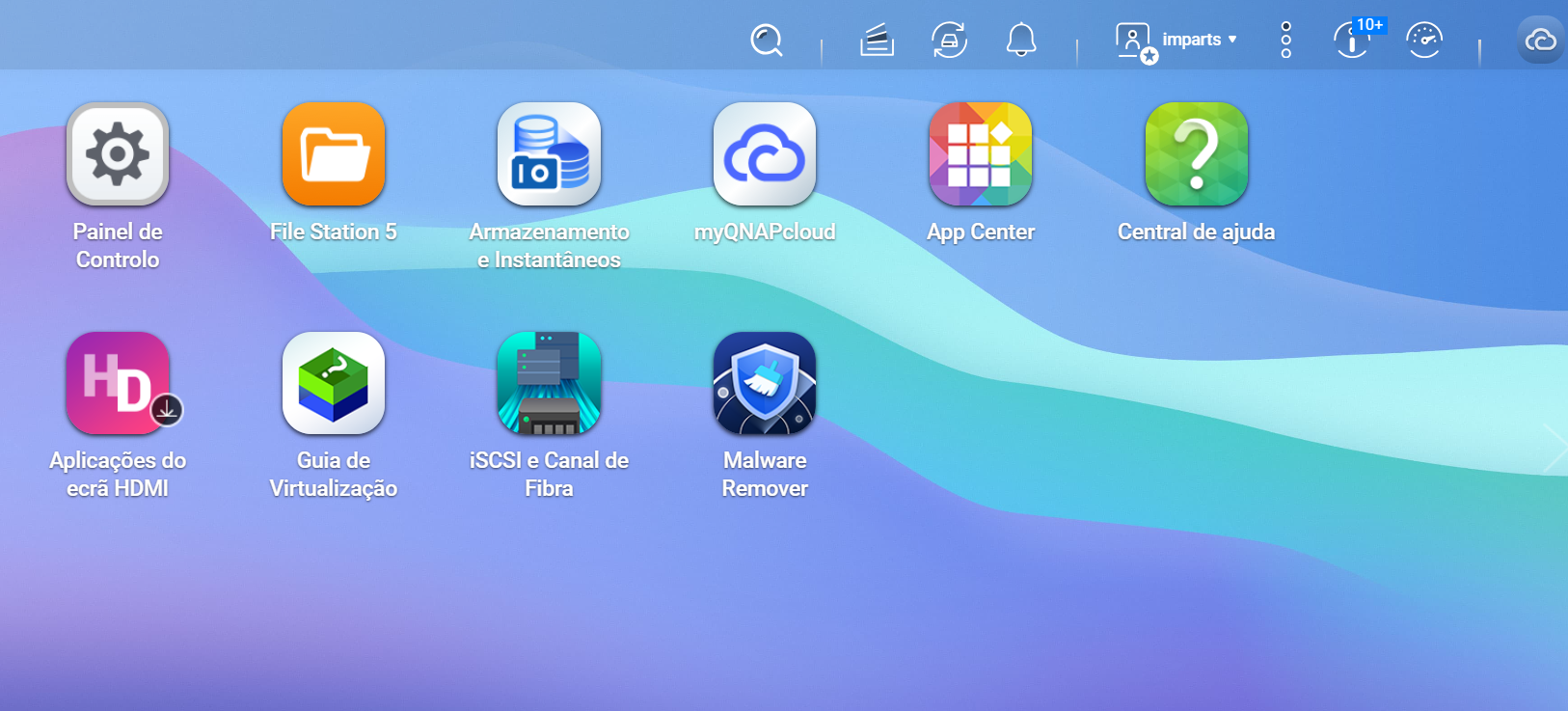
Task: Open the App Center
Action: pyautogui.click(x=981, y=154)
